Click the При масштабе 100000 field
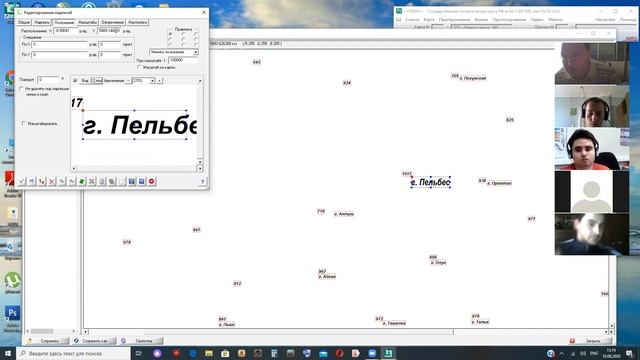640x360 pixels. 183,60
